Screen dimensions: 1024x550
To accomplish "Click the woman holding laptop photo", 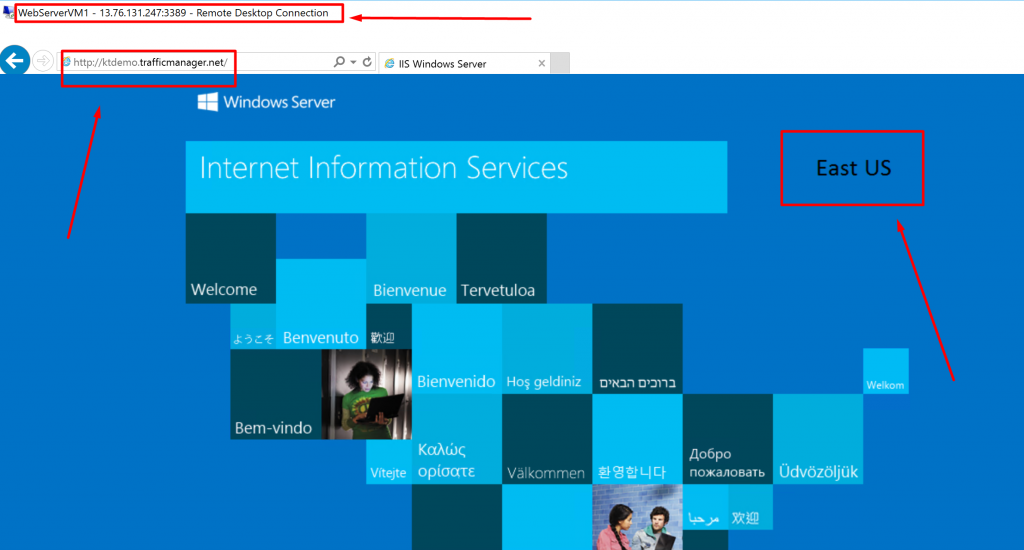I will [x=366, y=394].
